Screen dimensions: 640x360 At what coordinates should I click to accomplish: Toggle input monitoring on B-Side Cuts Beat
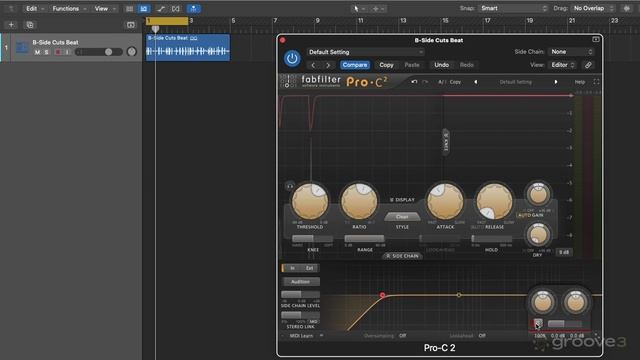click(x=67, y=52)
